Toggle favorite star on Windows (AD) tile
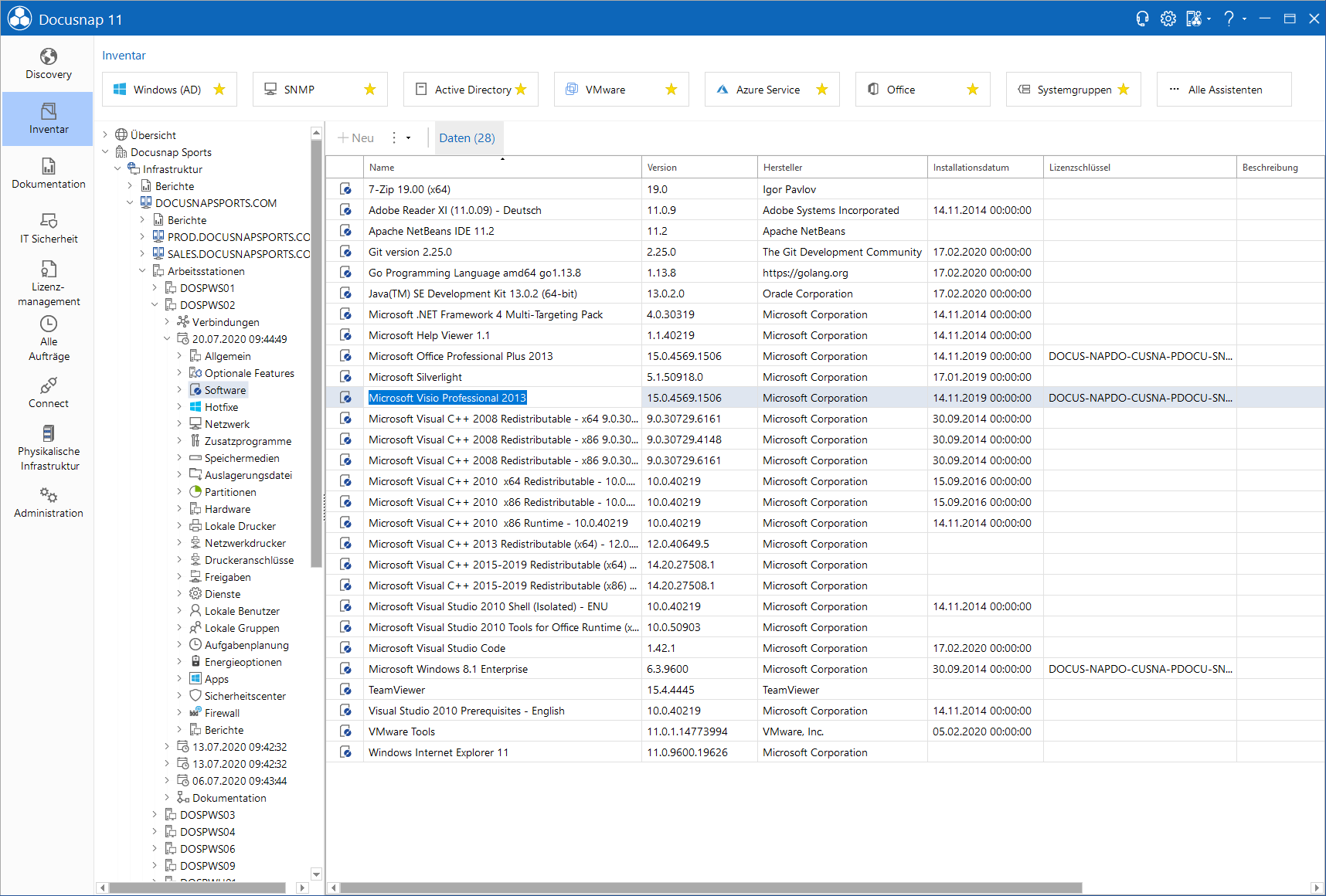Image resolution: width=1326 pixels, height=896 pixels. point(219,90)
